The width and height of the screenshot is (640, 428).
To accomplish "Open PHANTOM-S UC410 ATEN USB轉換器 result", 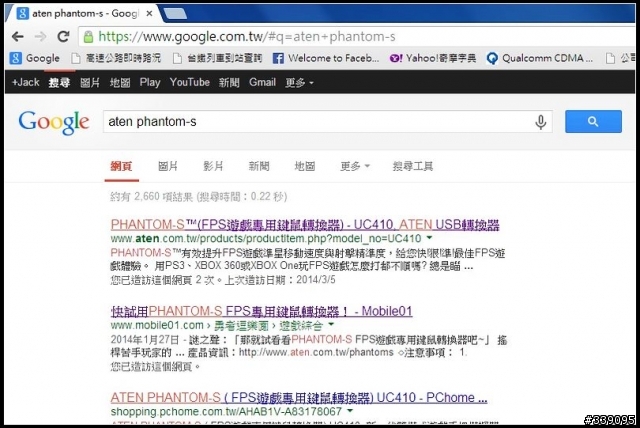I will 305,225.
